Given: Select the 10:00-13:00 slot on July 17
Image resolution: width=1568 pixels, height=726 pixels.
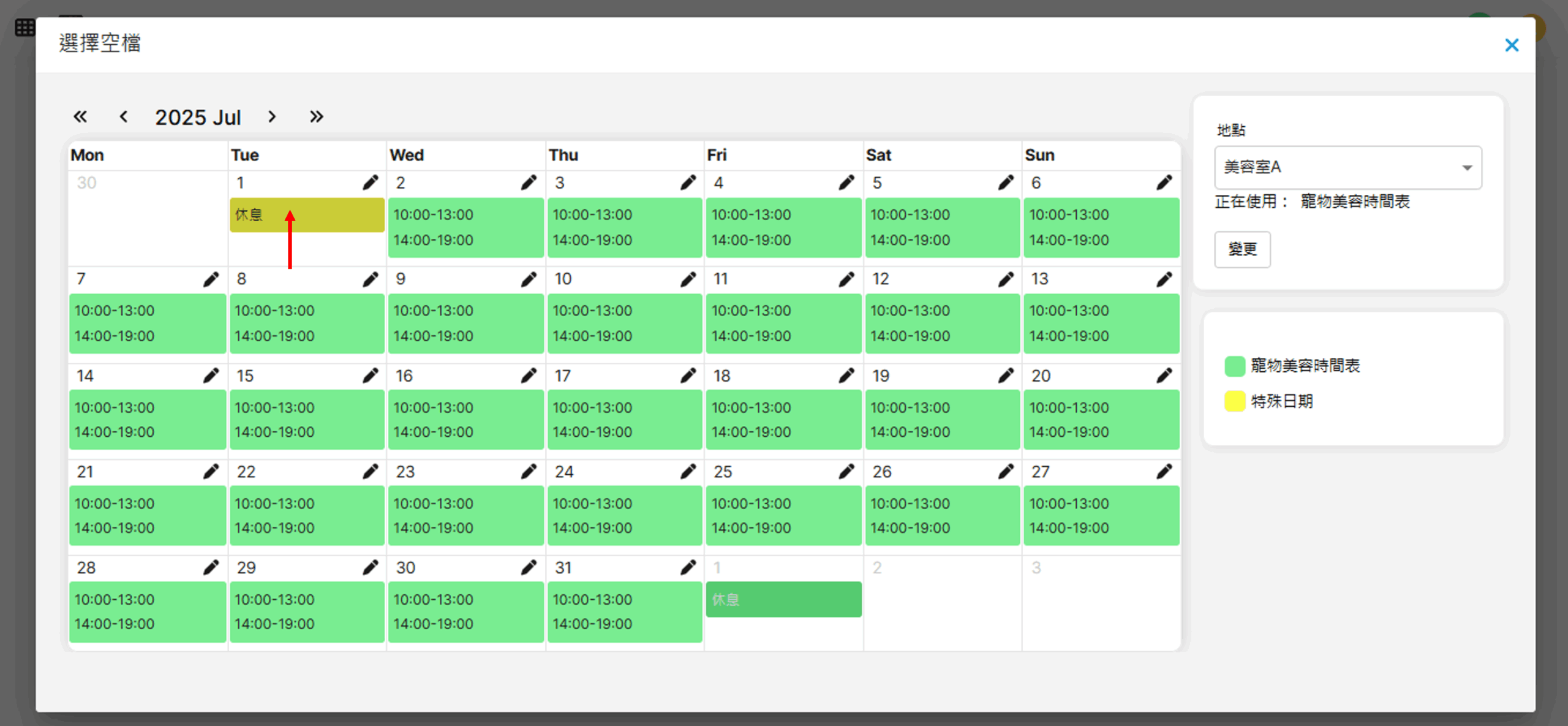Looking at the screenshot, I should pyautogui.click(x=592, y=407).
